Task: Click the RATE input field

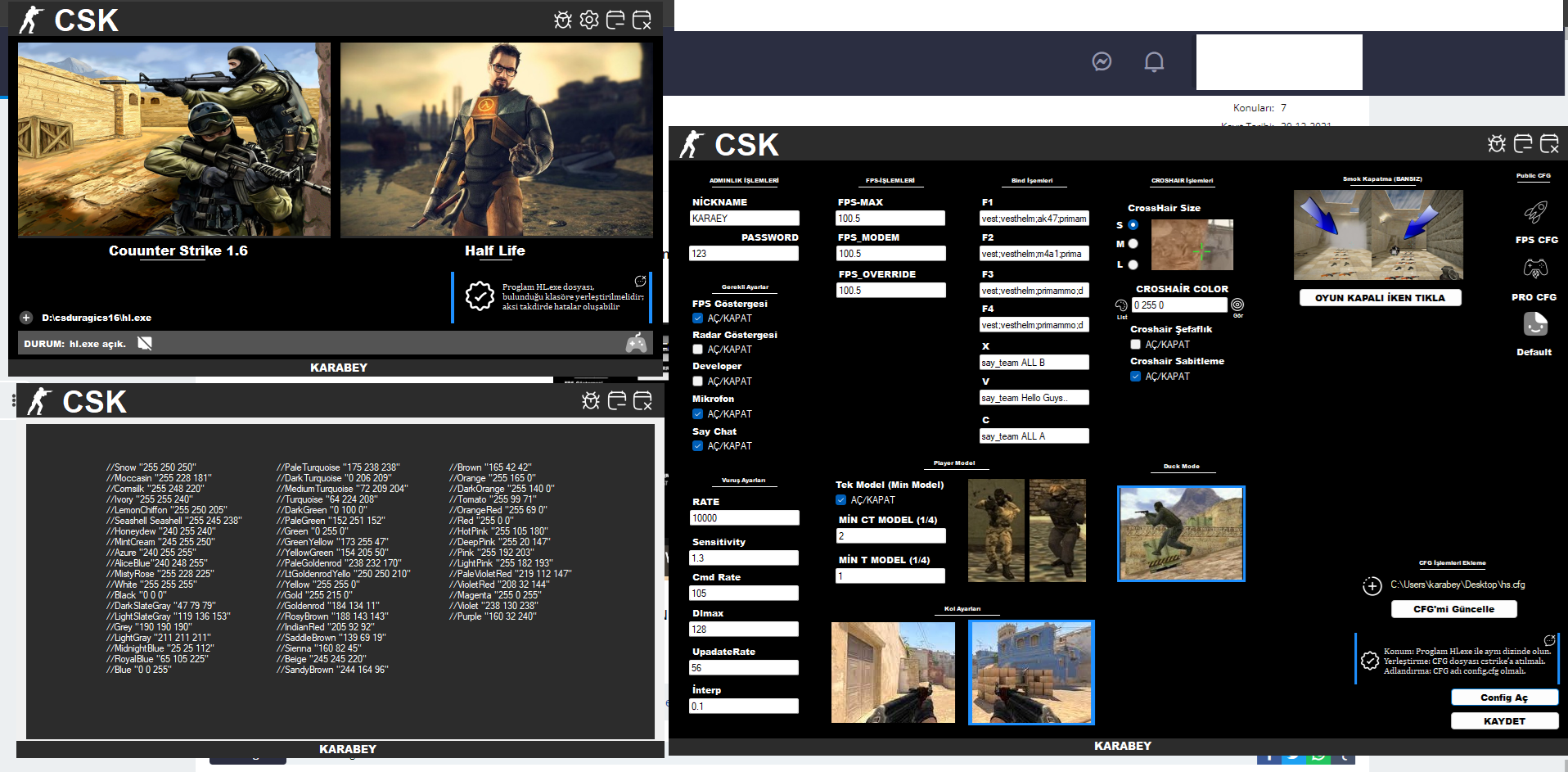Action: (745, 518)
